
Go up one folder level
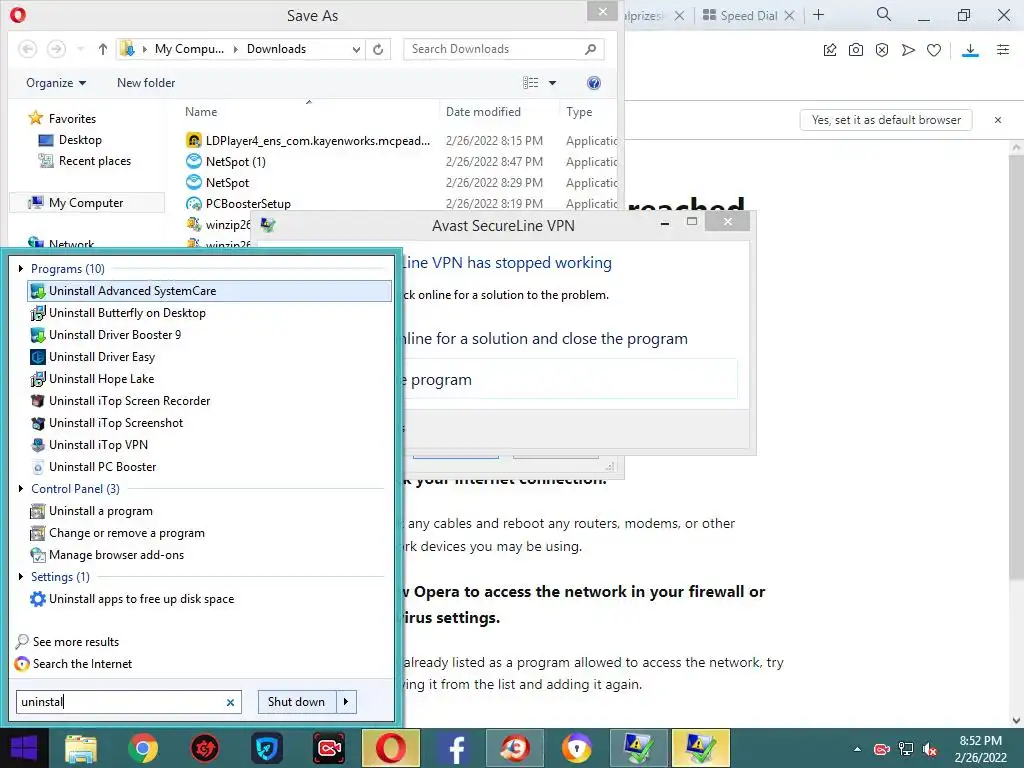pyautogui.click(x=103, y=49)
